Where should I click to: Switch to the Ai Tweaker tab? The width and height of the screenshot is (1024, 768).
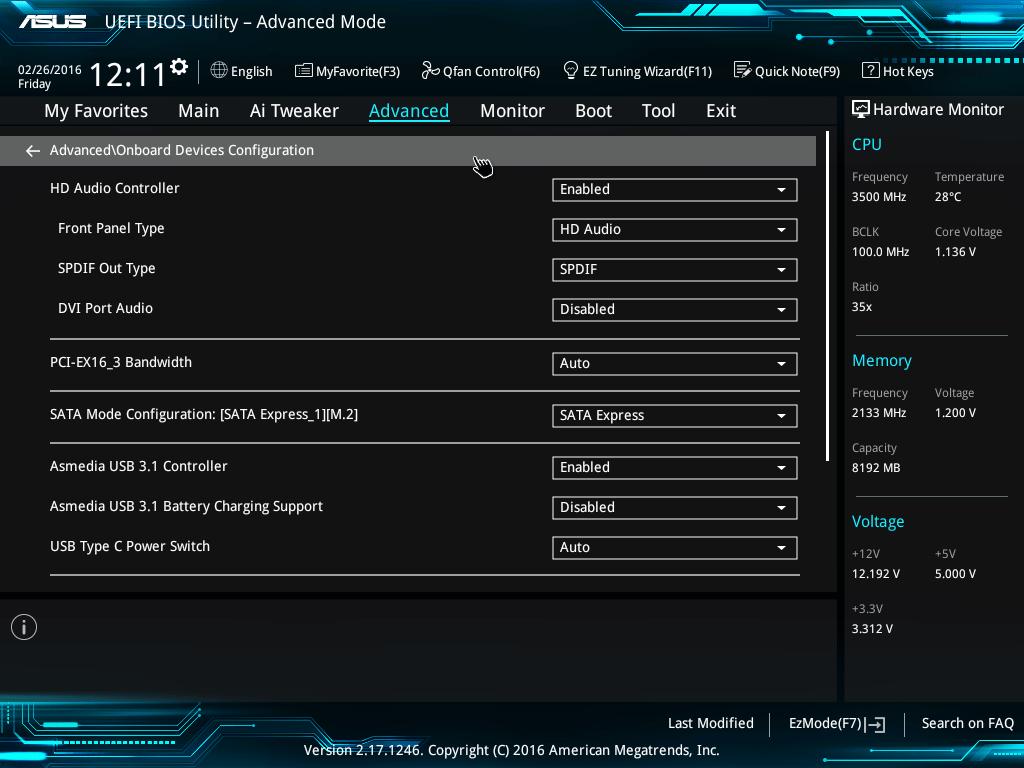tap(294, 111)
